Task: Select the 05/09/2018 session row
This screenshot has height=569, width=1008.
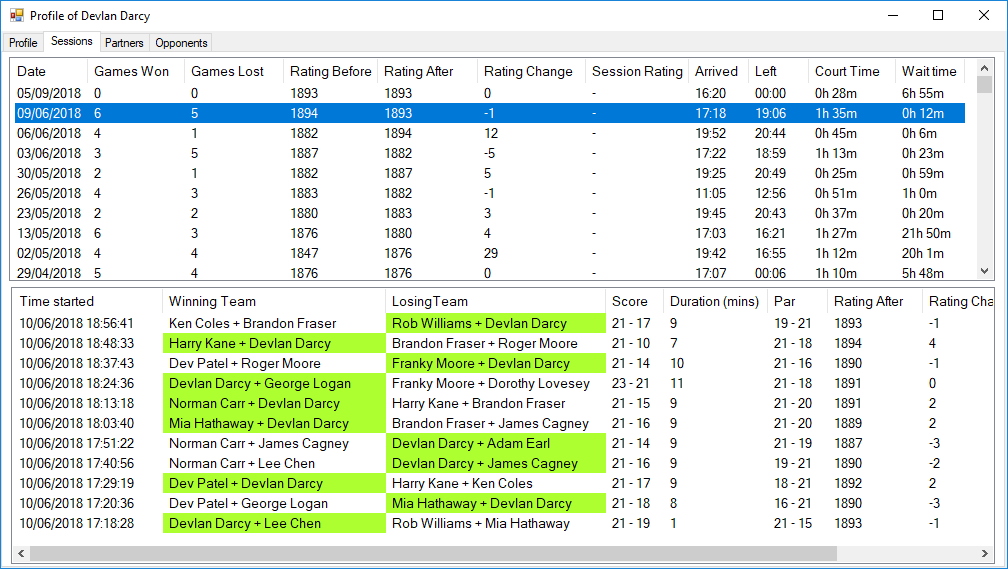Action: pyautogui.click(x=489, y=93)
